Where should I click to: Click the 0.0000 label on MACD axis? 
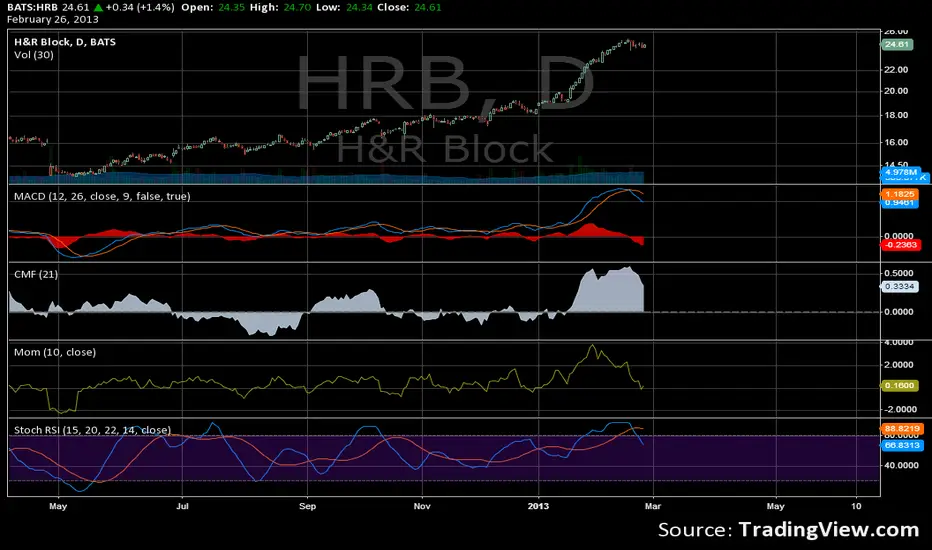coord(898,236)
